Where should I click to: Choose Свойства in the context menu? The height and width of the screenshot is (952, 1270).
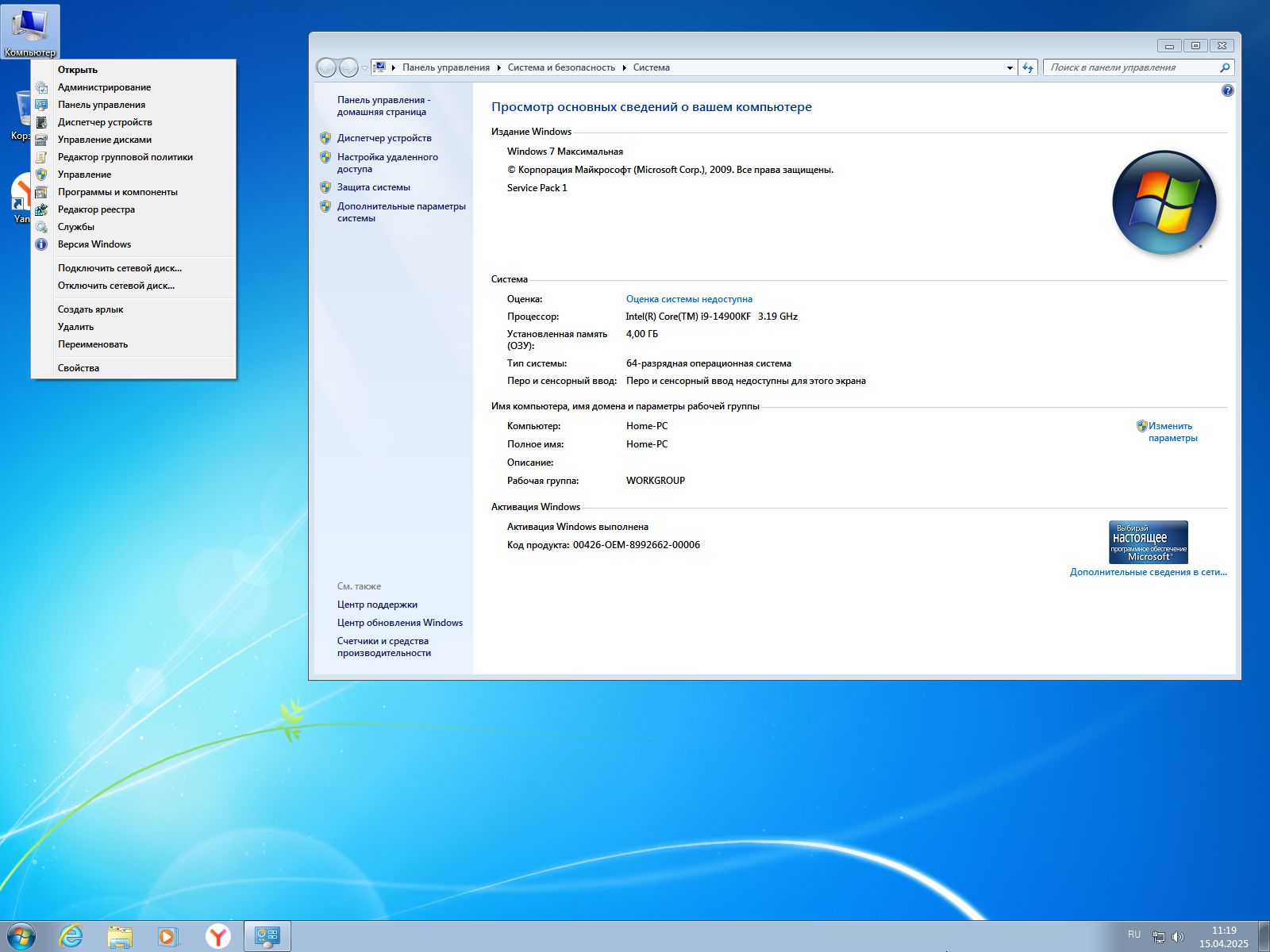[x=133, y=368]
